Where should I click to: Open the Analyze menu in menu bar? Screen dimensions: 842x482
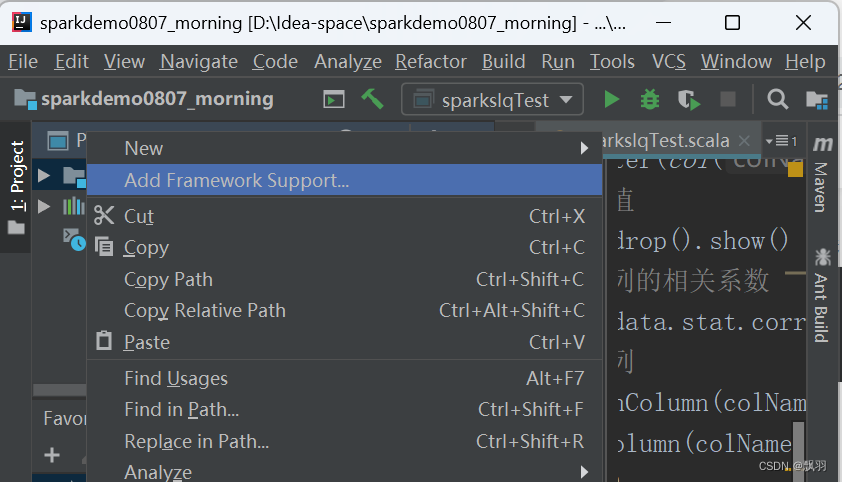pyautogui.click(x=348, y=61)
